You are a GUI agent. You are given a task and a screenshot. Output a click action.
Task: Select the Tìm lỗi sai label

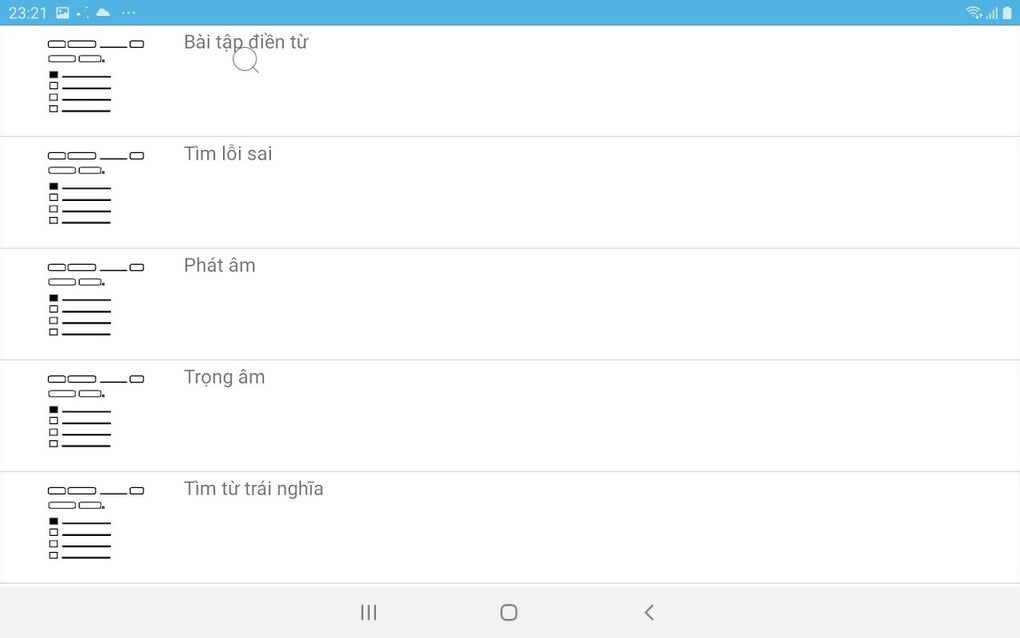(228, 154)
